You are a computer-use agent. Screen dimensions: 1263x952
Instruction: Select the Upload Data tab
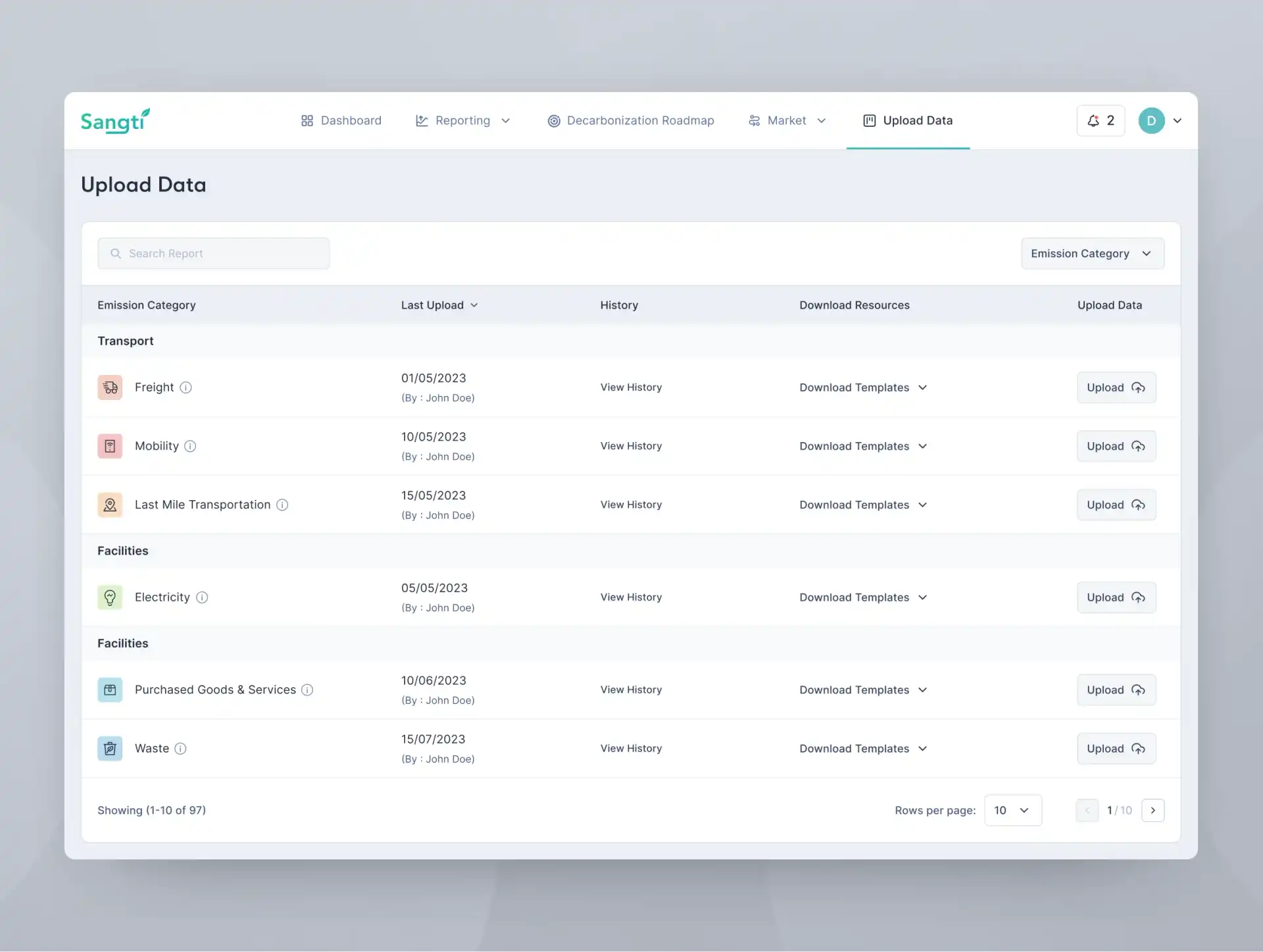pyautogui.click(x=908, y=121)
